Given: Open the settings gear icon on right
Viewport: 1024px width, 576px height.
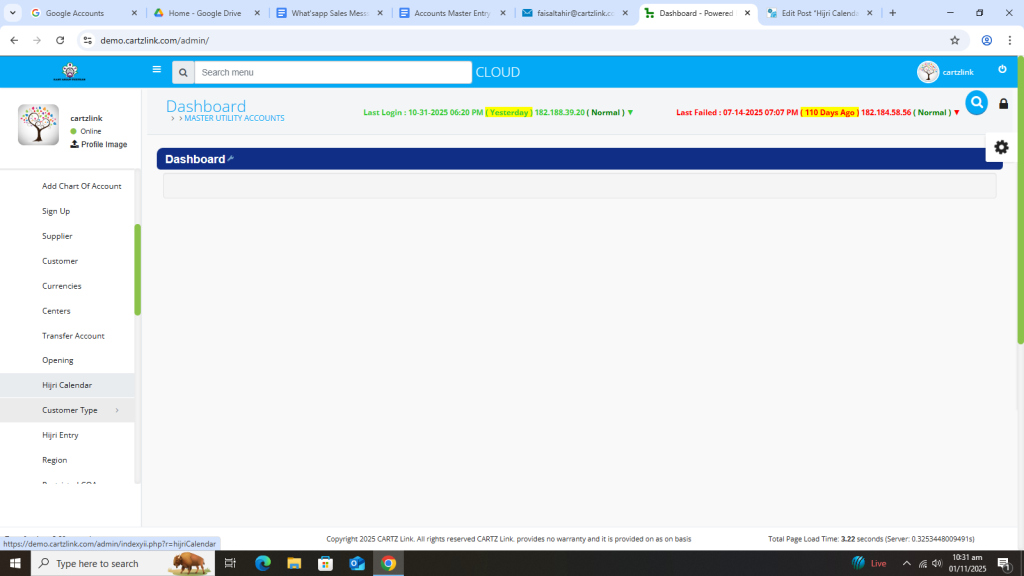Looking at the screenshot, I should 1001,147.
